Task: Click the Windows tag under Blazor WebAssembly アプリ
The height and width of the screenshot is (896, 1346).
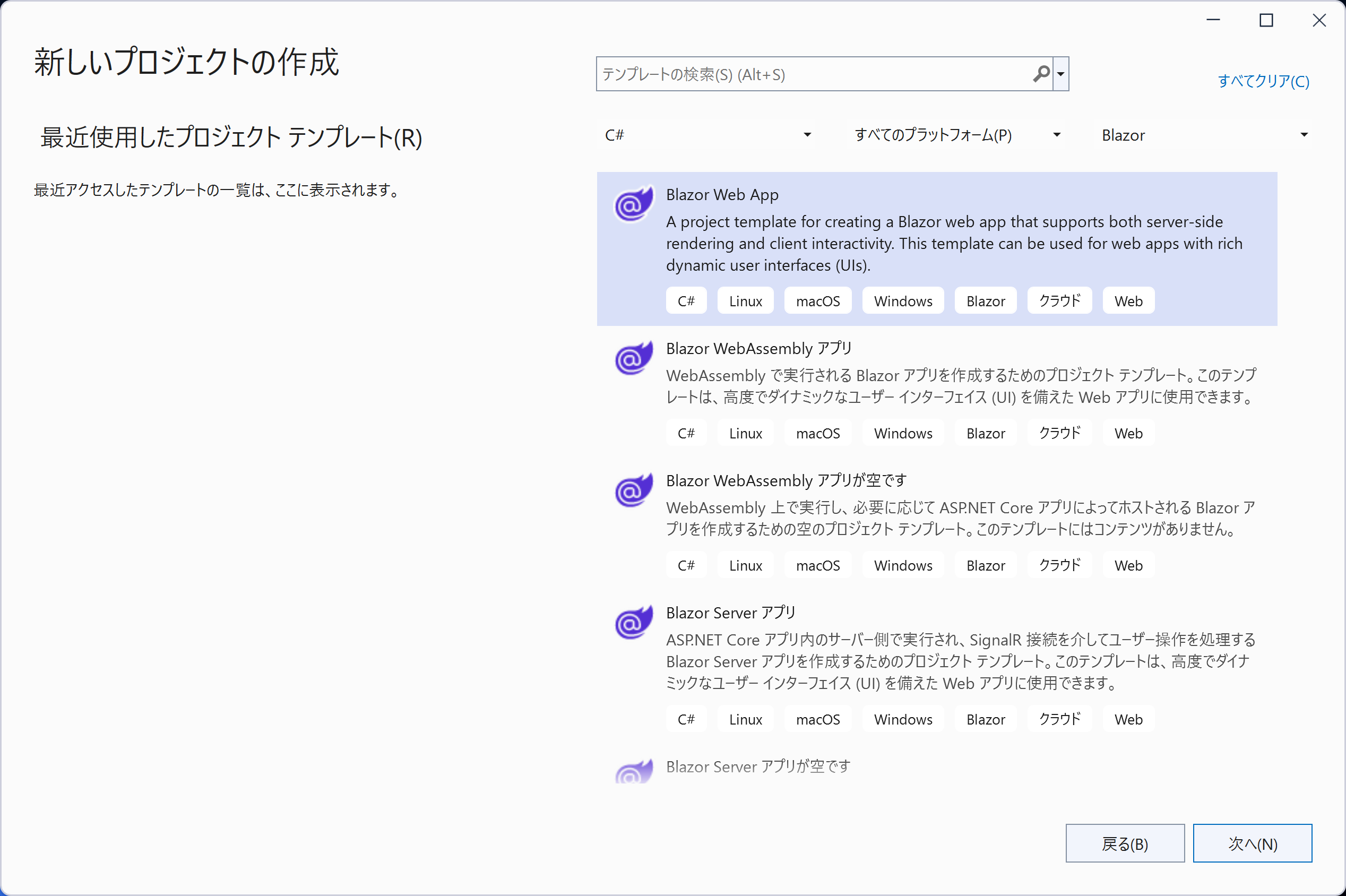Action: pyautogui.click(x=903, y=433)
